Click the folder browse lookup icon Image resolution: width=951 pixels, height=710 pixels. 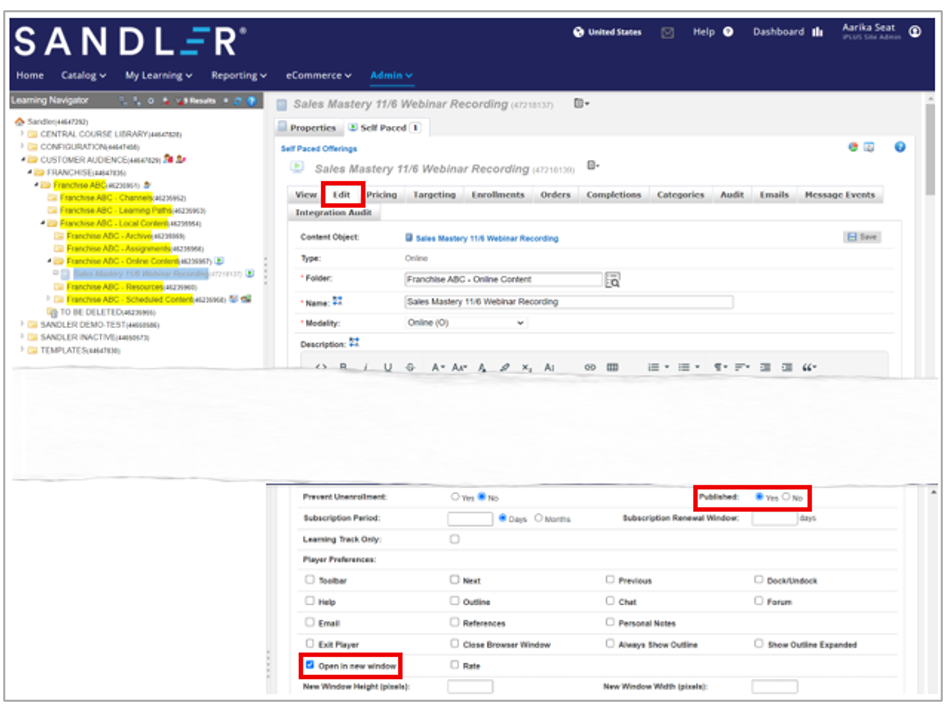(613, 281)
